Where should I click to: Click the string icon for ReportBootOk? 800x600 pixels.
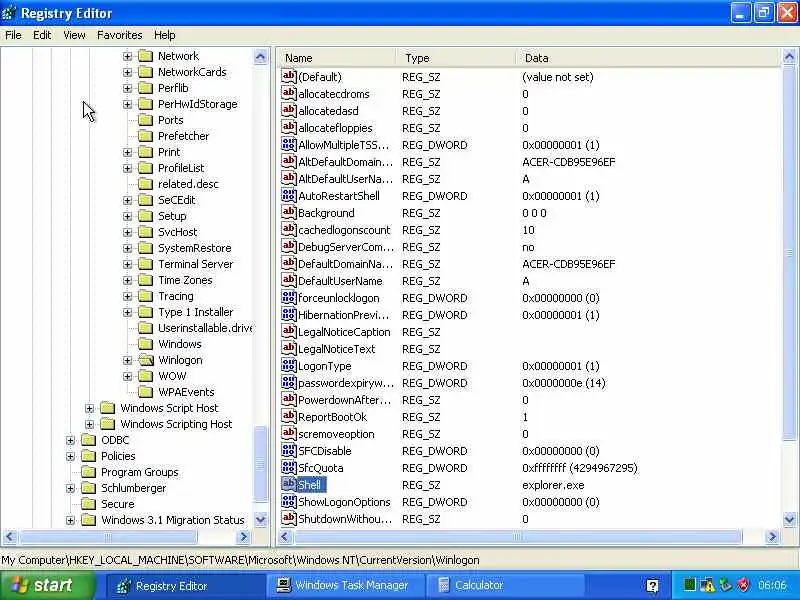coord(289,417)
